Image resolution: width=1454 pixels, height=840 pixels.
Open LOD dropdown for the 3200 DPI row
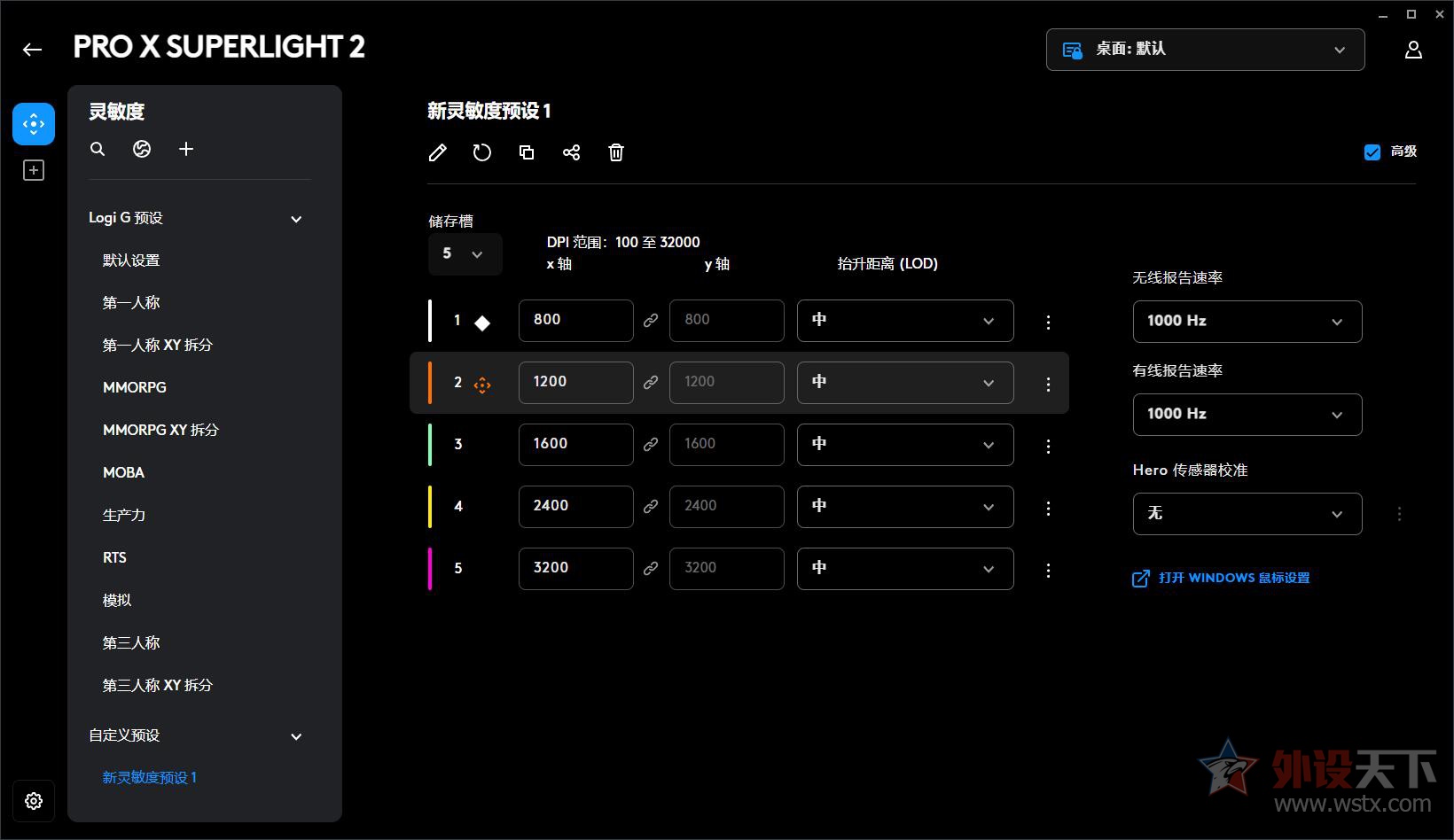pos(905,569)
